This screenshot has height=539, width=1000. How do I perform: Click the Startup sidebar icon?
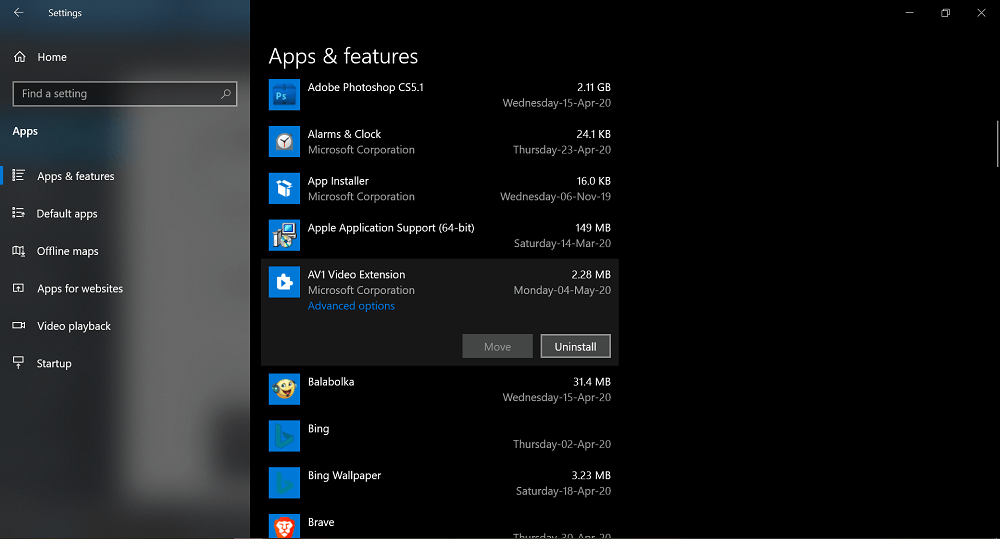pos(18,363)
